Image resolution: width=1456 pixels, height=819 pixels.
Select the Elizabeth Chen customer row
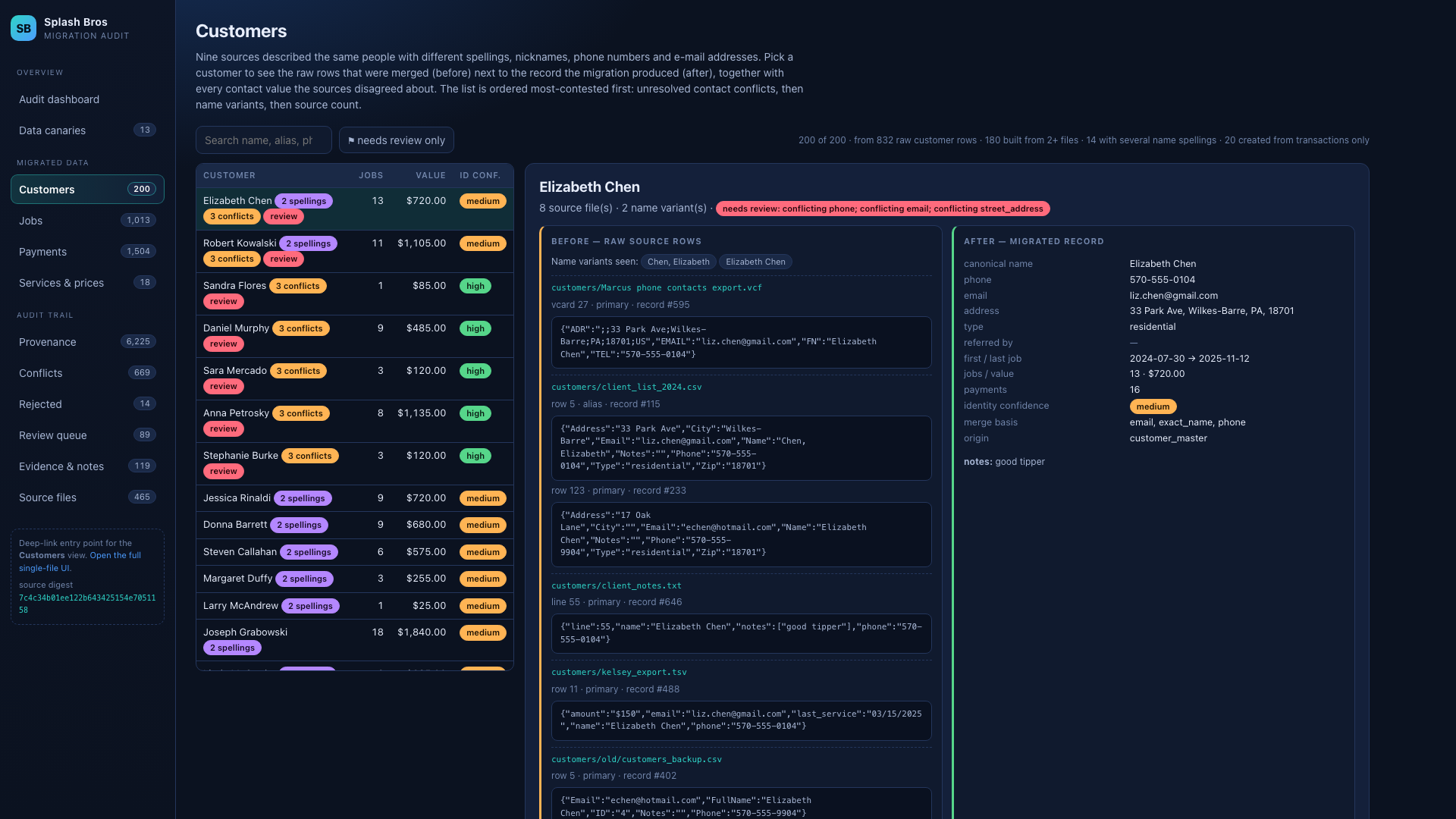click(x=354, y=209)
